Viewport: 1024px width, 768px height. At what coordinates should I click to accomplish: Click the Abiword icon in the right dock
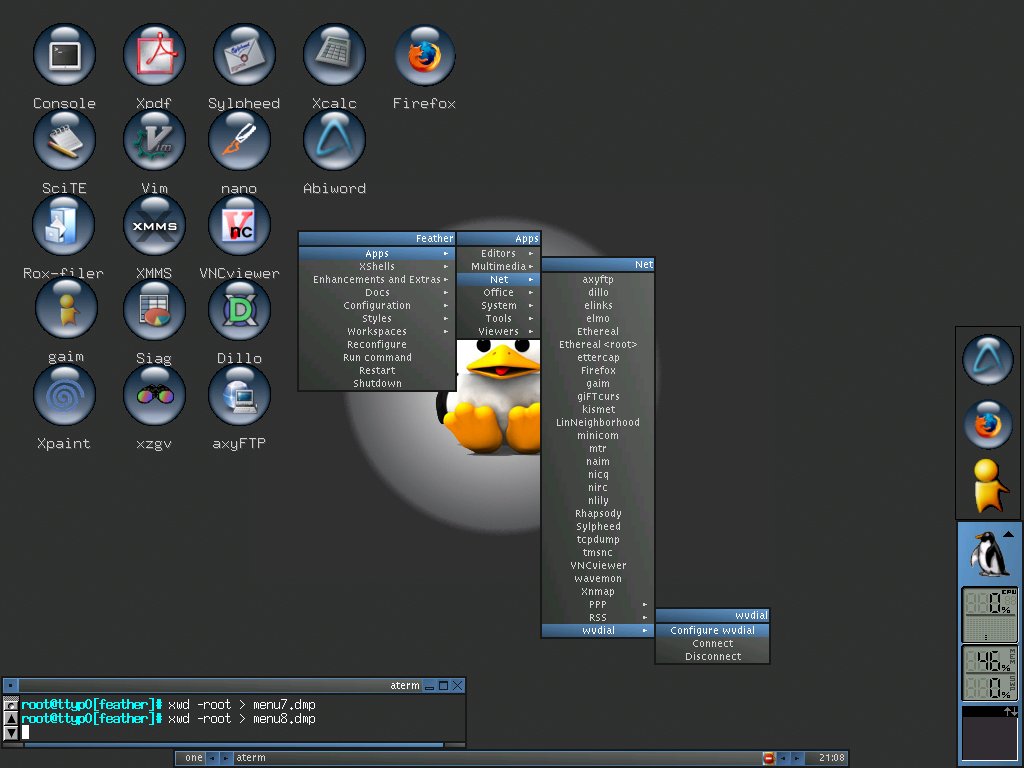click(988, 359)
